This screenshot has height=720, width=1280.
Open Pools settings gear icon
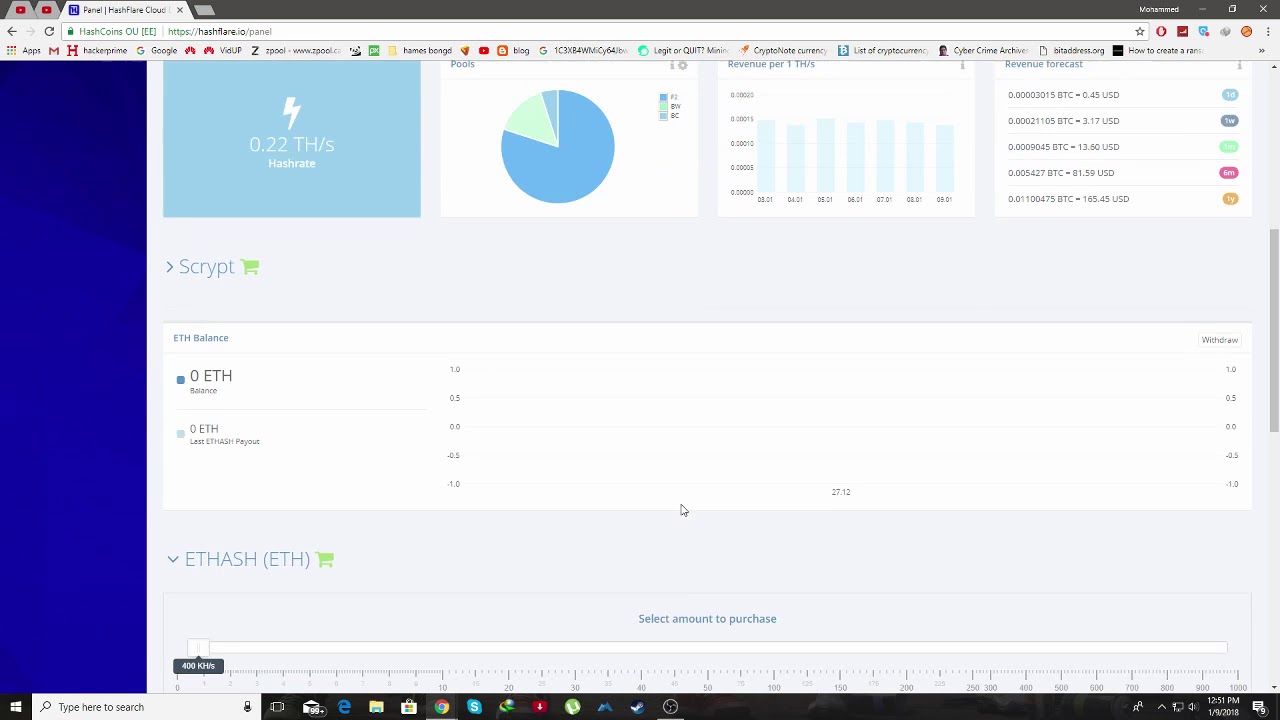(x=683, y=66)
